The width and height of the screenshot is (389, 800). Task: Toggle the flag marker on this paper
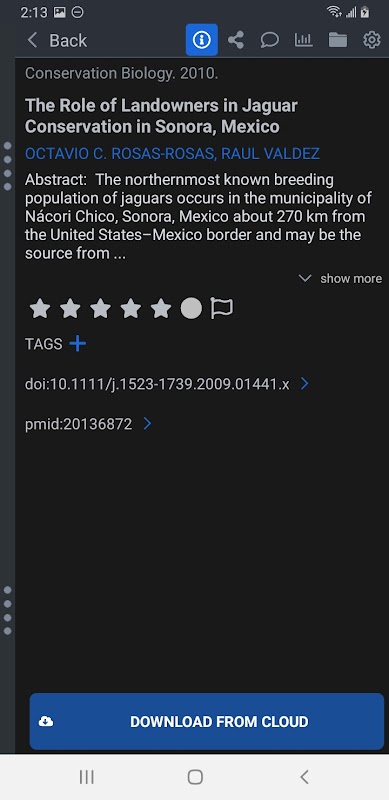click(222, 309)
